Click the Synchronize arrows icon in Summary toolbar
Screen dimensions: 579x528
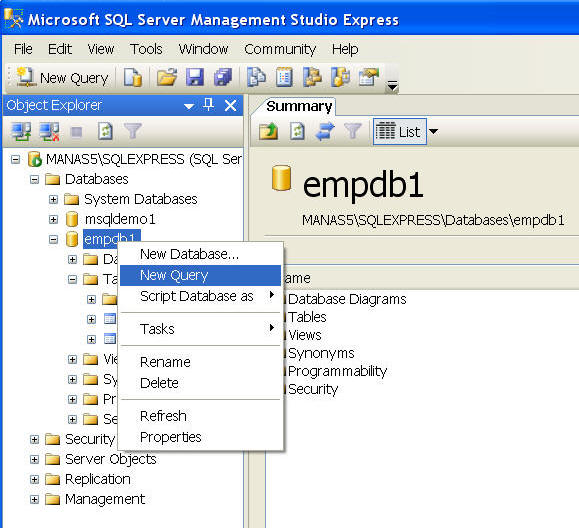pyautogui.click(x=325, y=131)
